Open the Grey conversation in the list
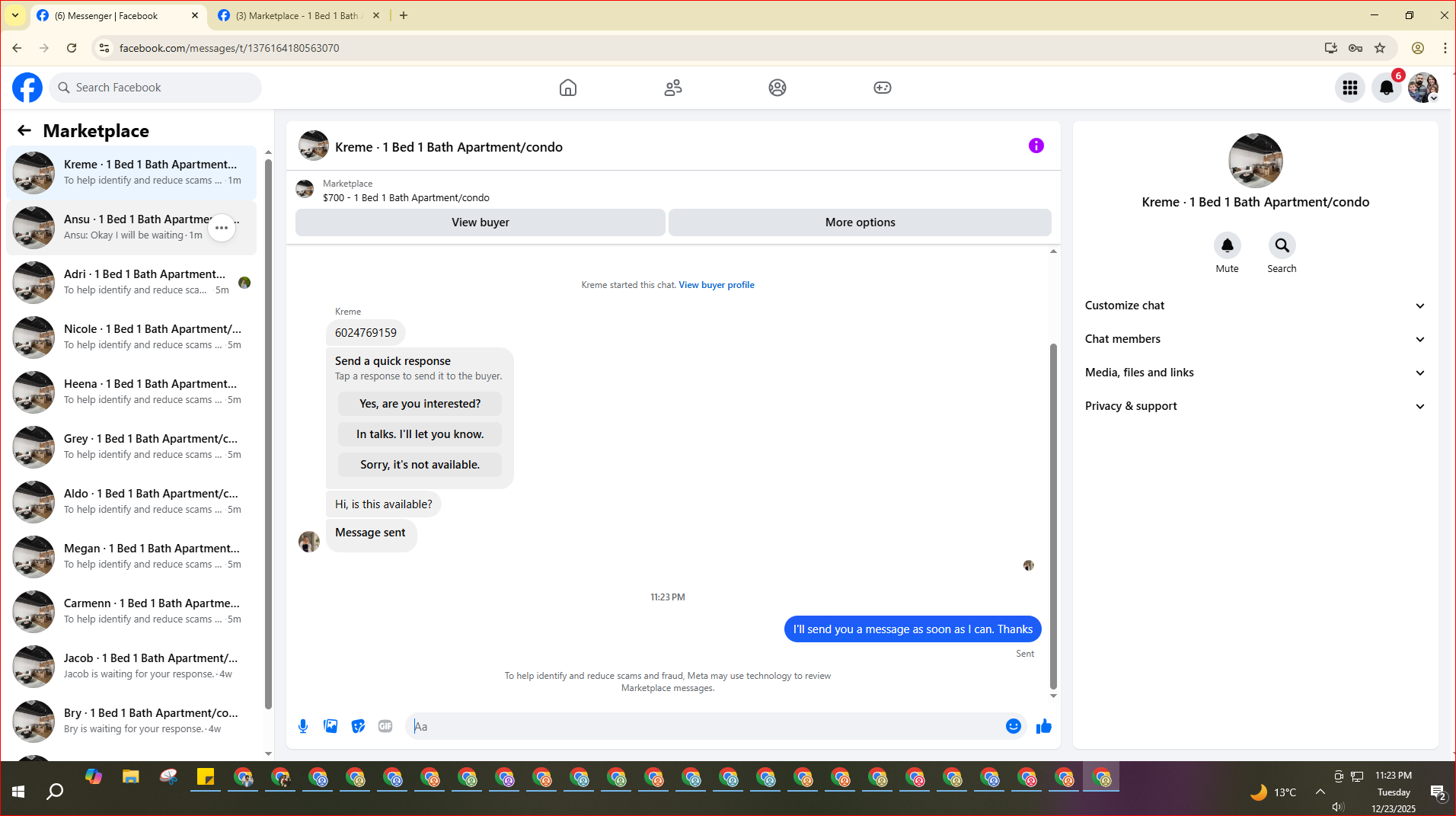This screenshot has width=1456, height=816. [132, 447]
